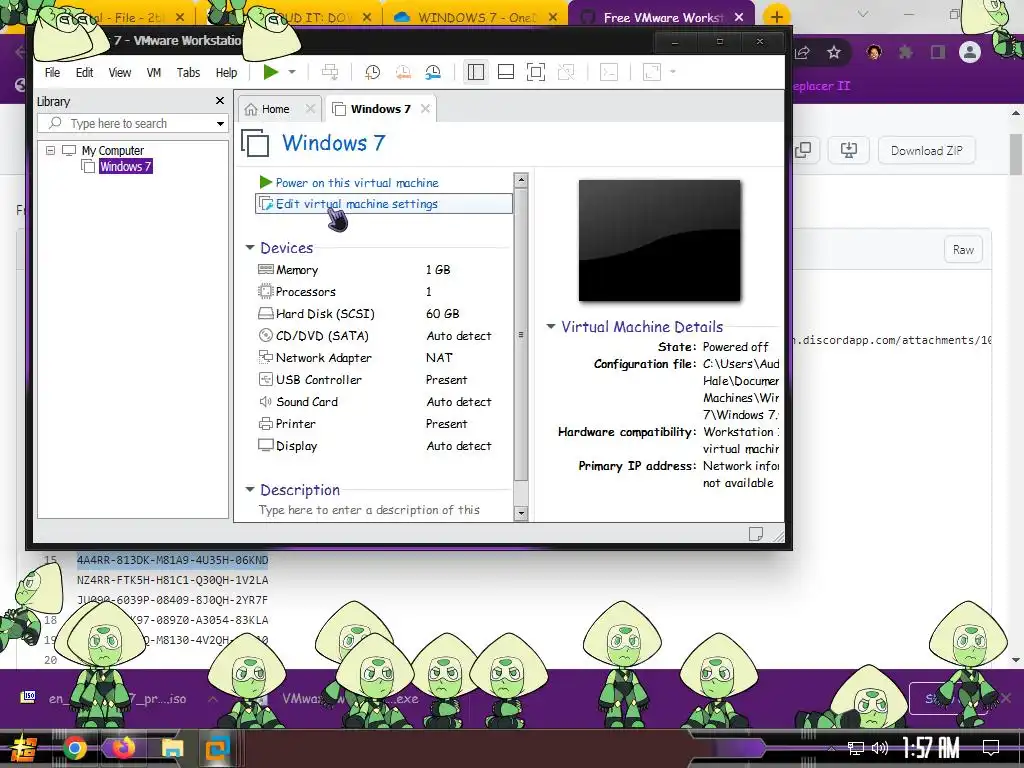Click the devices pane scroll down arrow
1024x768 pixels.
click(520, 513)
